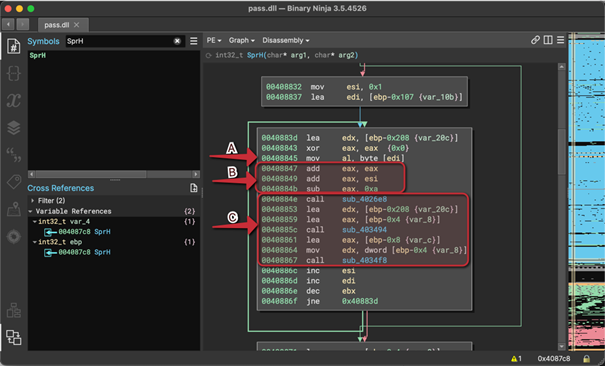Collapse the int32_t var_4 entry
This screenshot has width=605, height=366.
pos(35,222)
